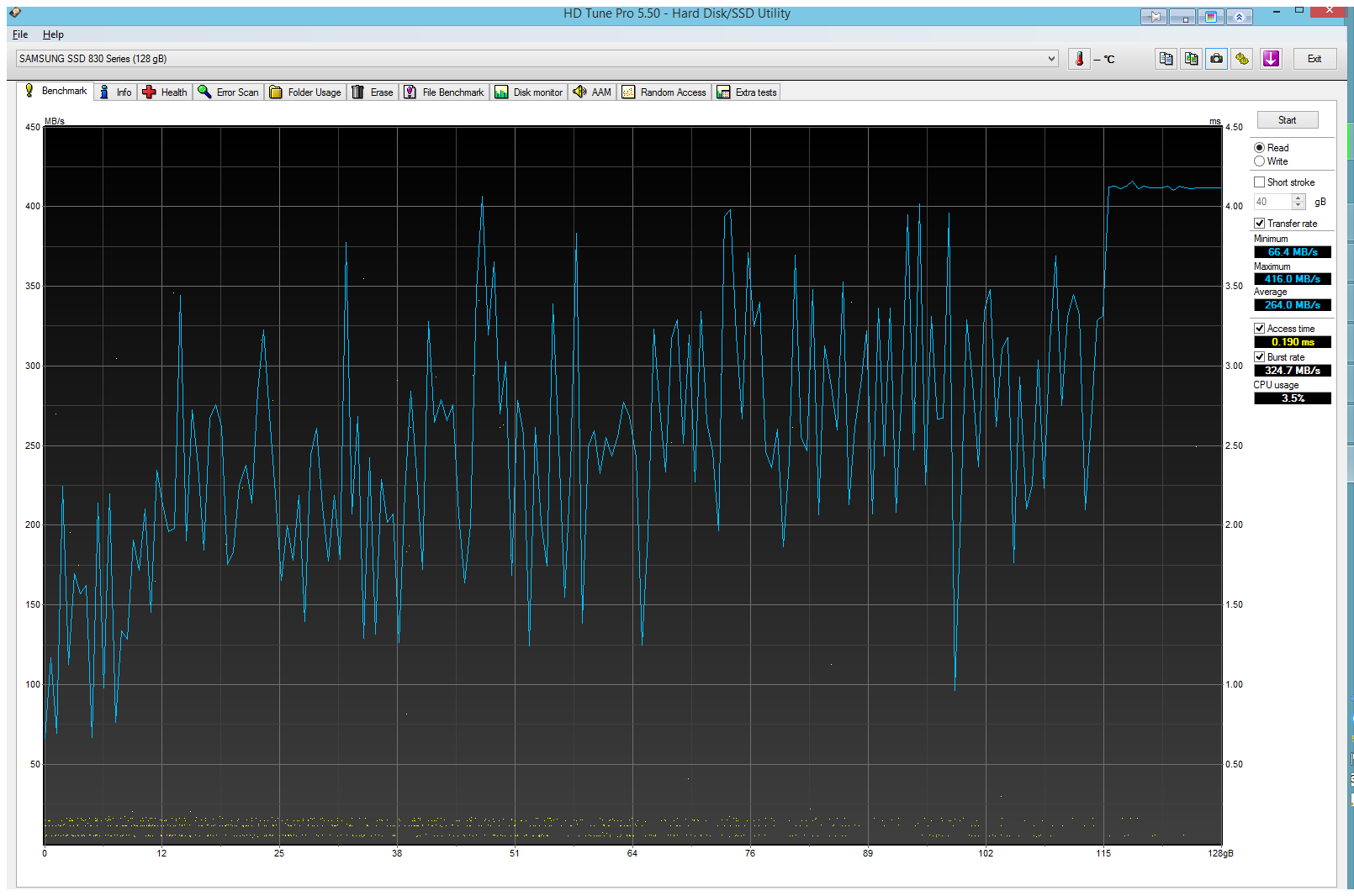Switch to the Random Access tab
This screenshot has width=1354, height=896.
(x=664, y=92)
